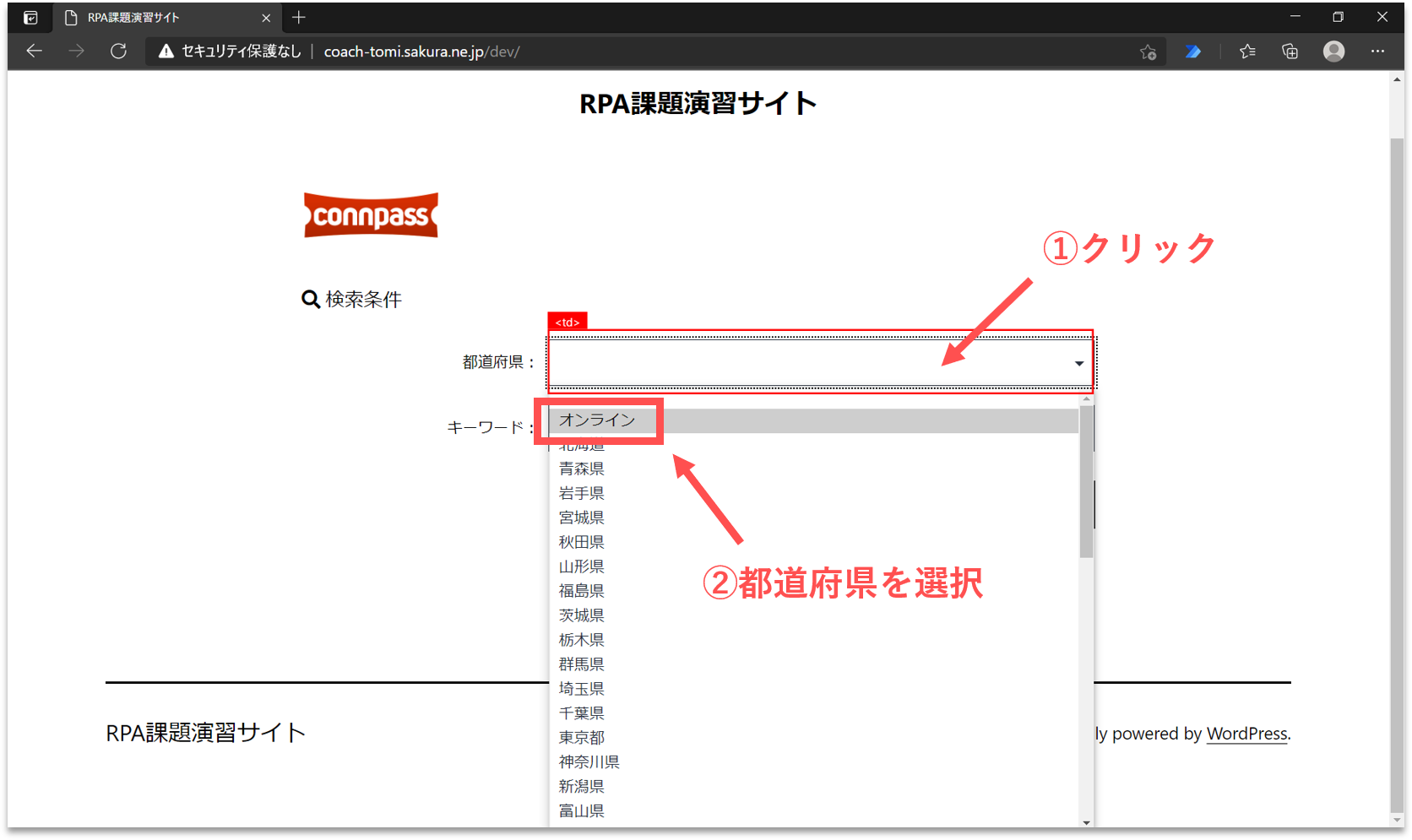Open the Power Automate extension icon
This screenshot has width=1412, height=840.
pyautogui.click(x=1192, y=51)
